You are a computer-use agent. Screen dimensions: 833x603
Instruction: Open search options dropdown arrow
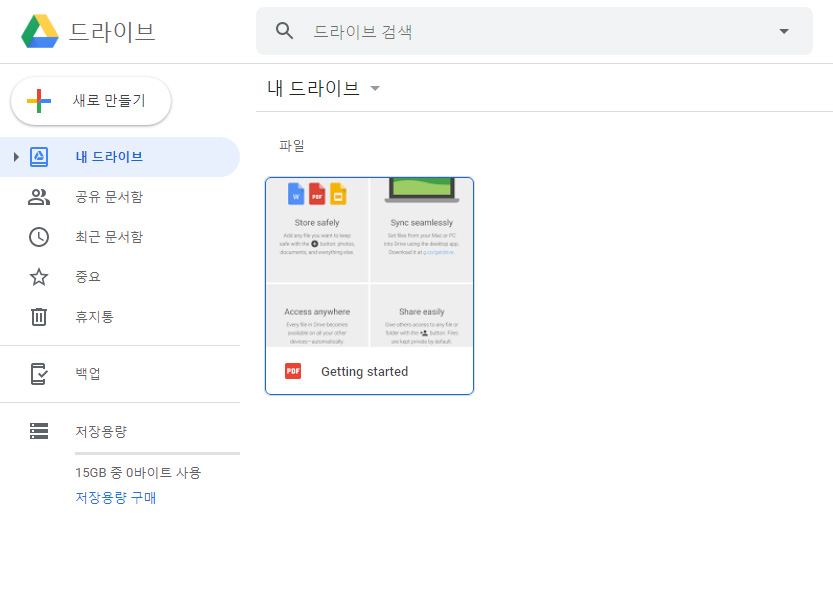[x=783, y=31]
